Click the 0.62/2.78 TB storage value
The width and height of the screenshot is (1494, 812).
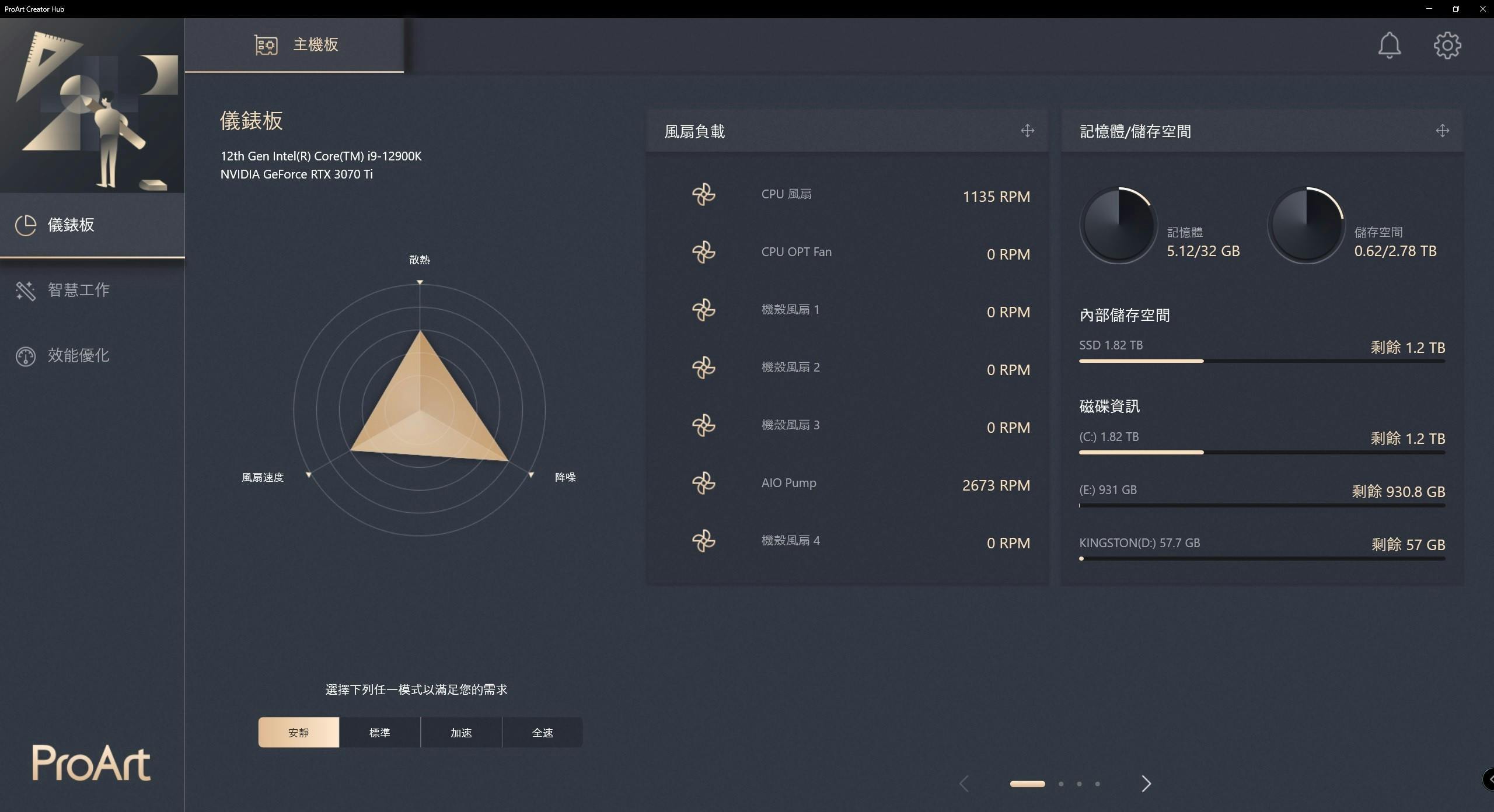point(1395,251)
